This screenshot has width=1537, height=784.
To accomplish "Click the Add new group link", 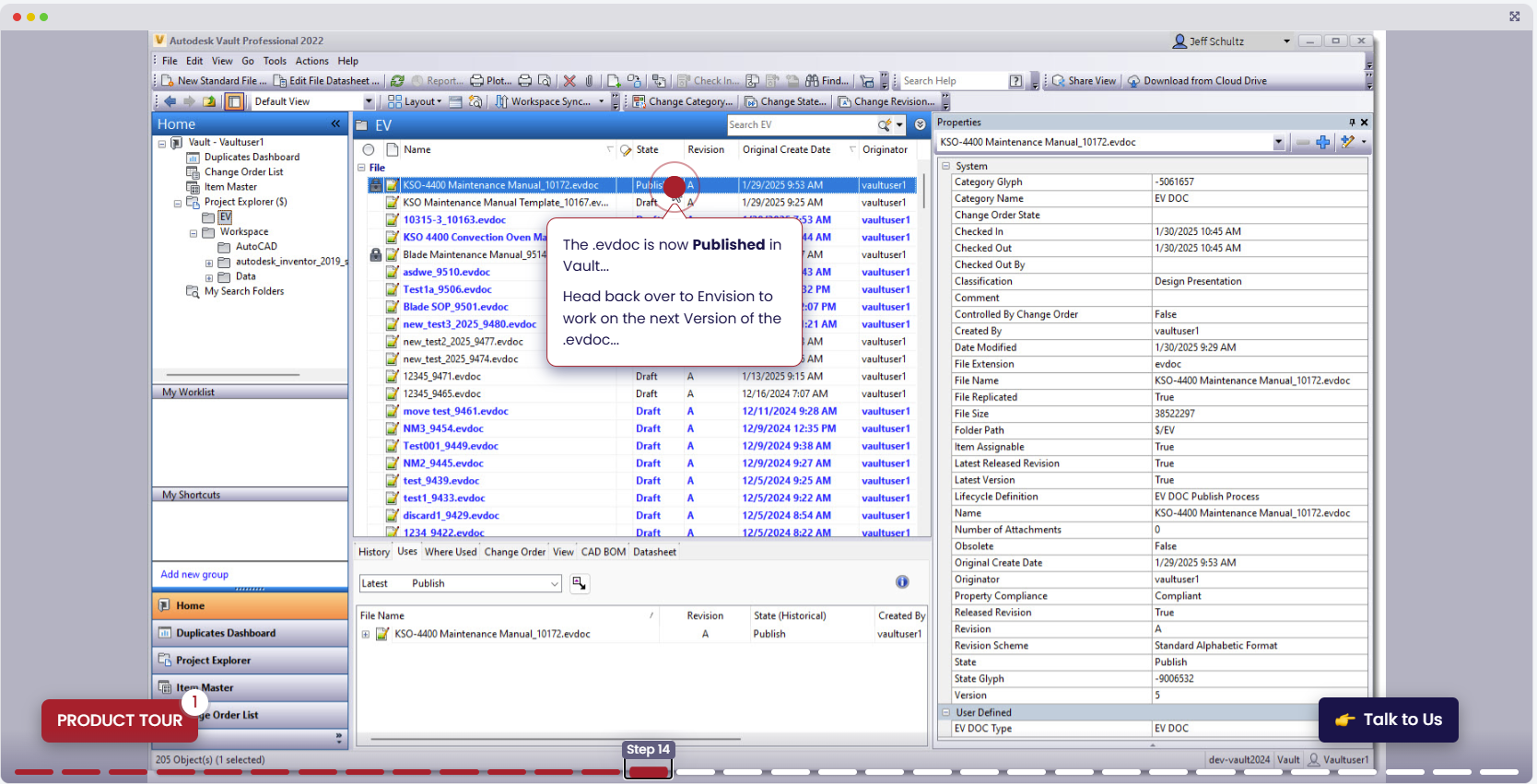I will (x=194, y=575).
